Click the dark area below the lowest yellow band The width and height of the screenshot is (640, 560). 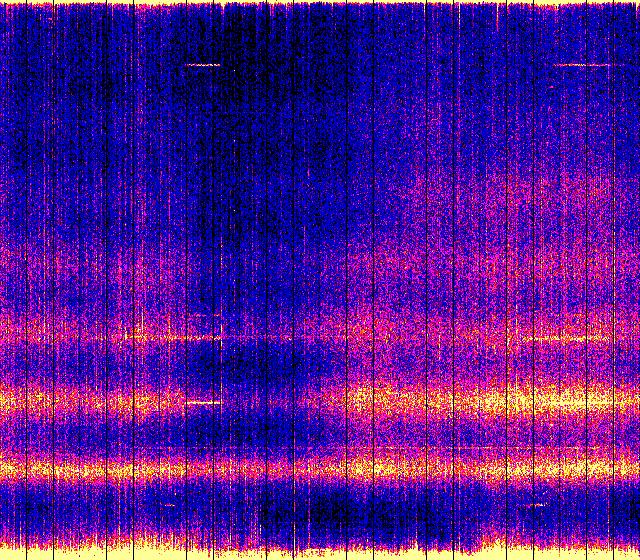coord(330,510)
